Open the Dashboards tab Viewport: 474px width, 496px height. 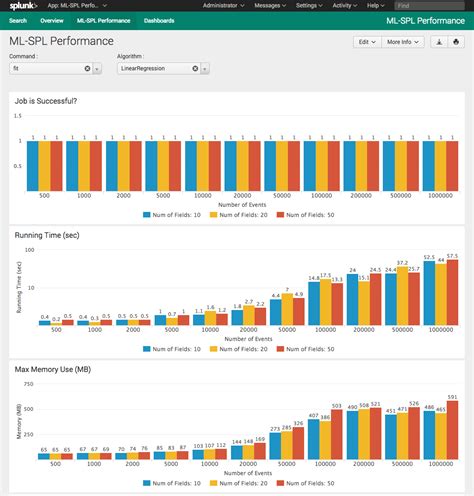(159, 21)
